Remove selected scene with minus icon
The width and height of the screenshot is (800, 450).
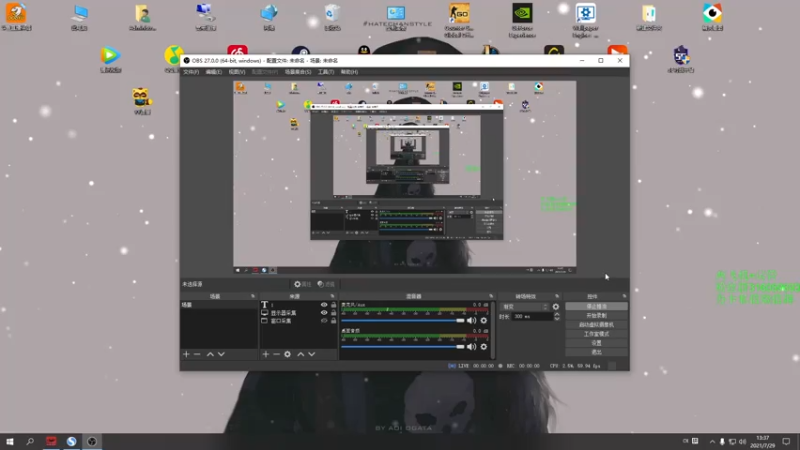coord(197,354)
